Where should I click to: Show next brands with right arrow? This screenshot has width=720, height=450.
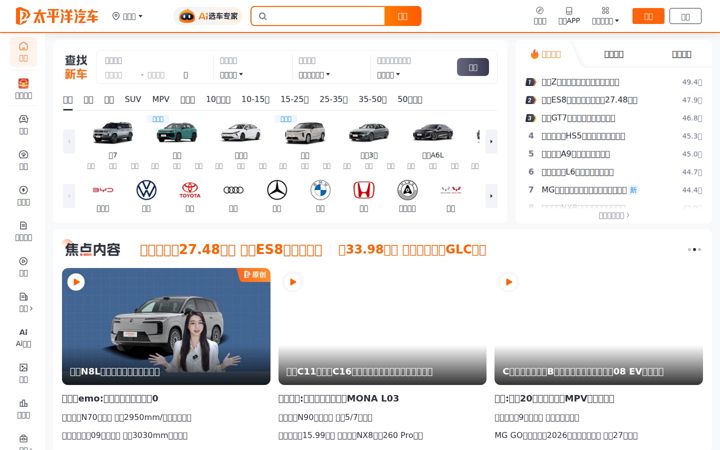tap(491, 196)
